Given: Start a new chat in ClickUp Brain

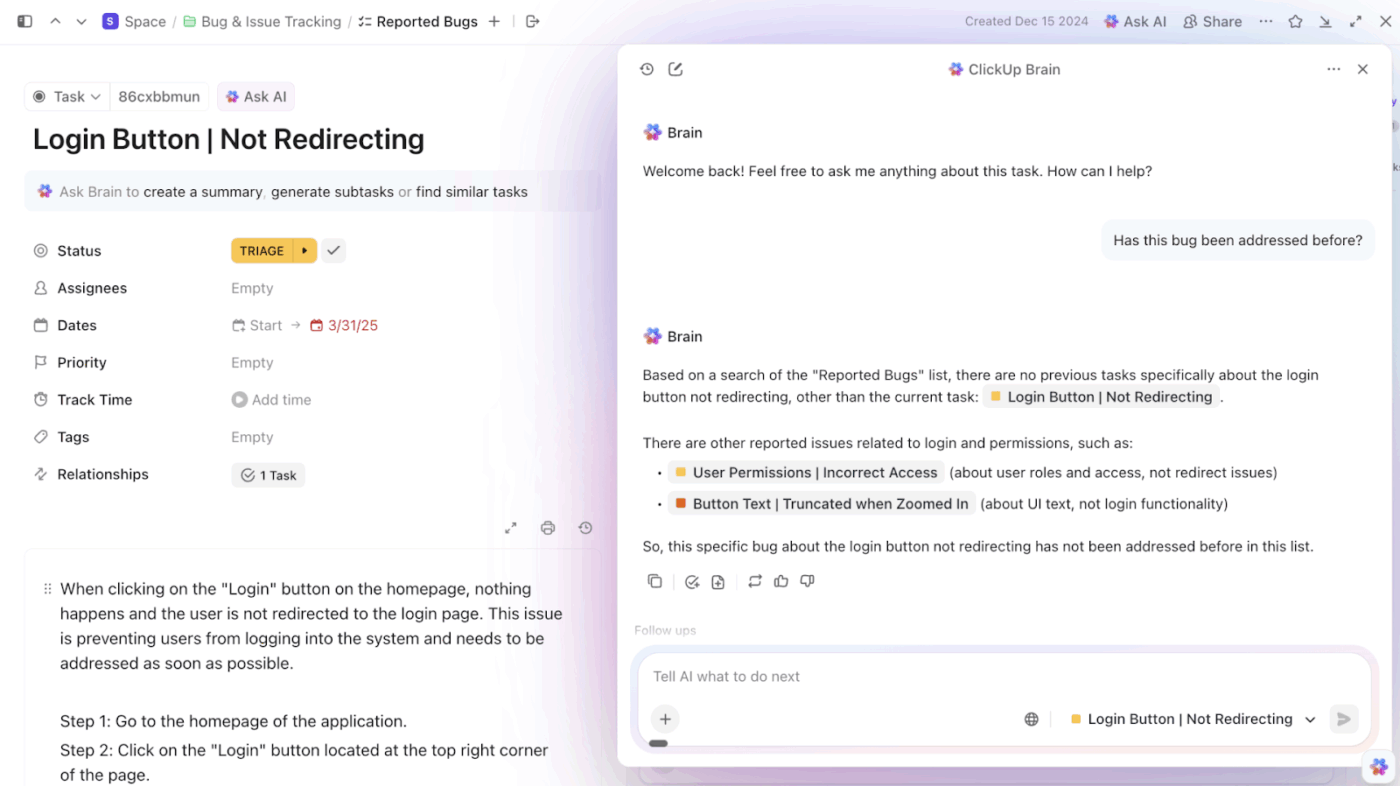Looking at the screenshot, I should pos(676,69).
